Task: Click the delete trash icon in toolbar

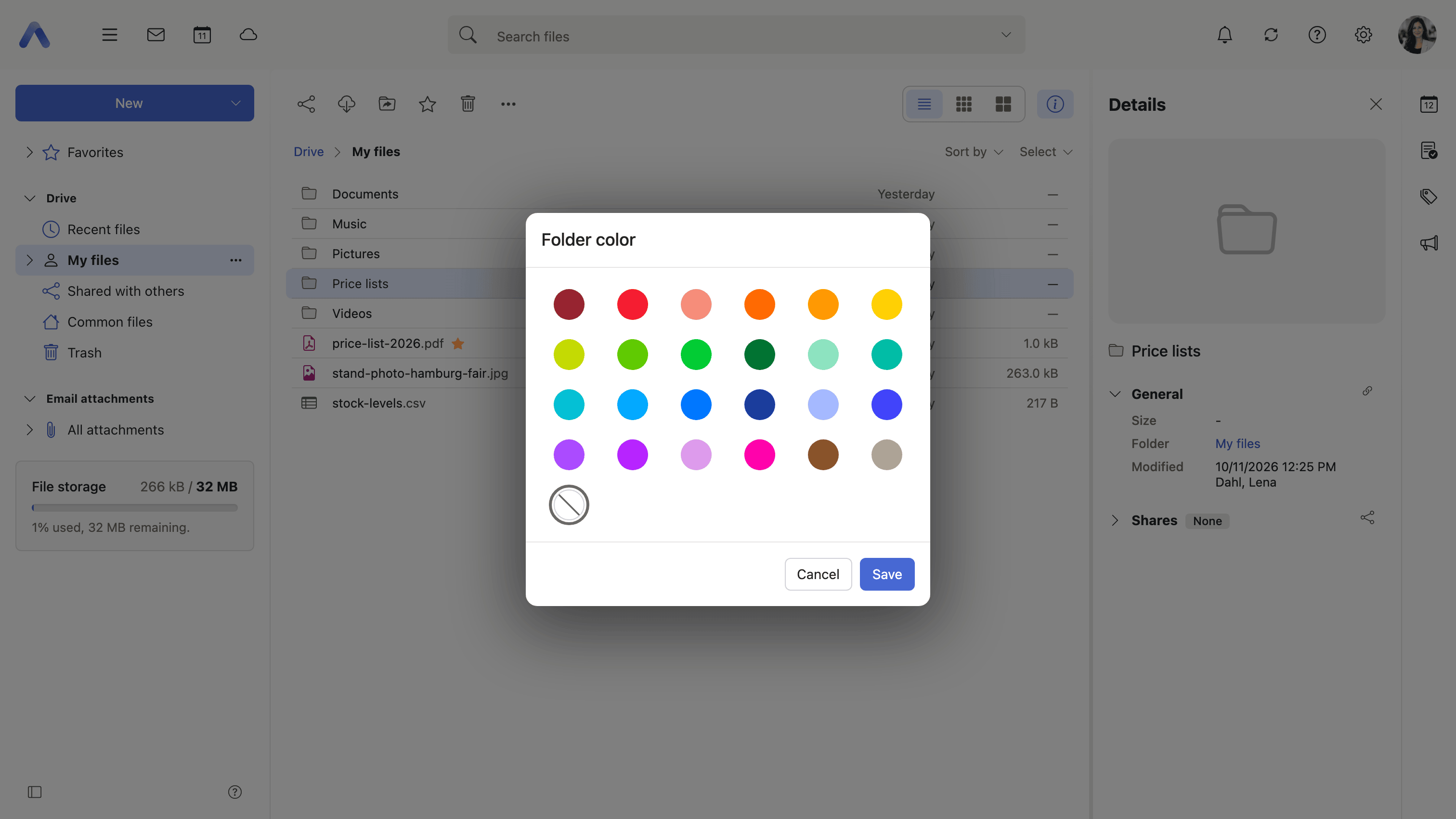Action: pos(468,104)
